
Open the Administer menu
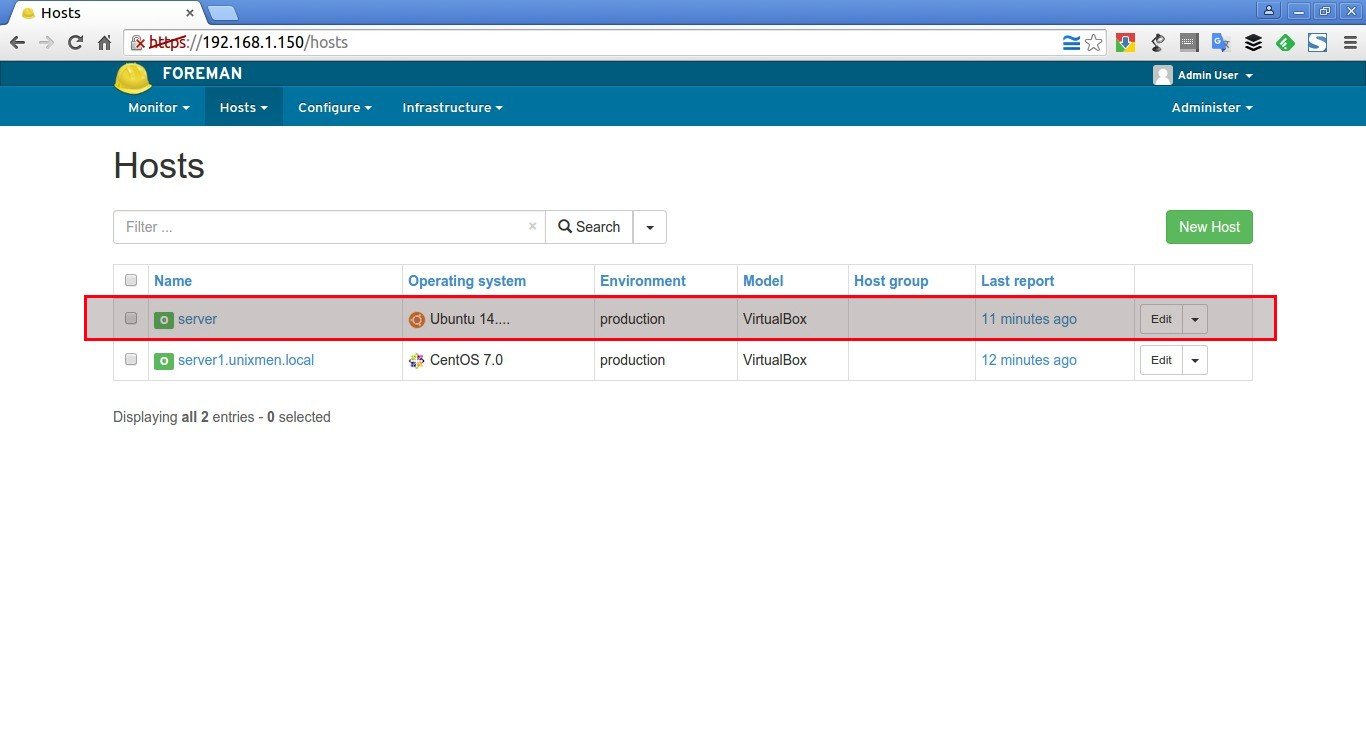coord(1212,107)
